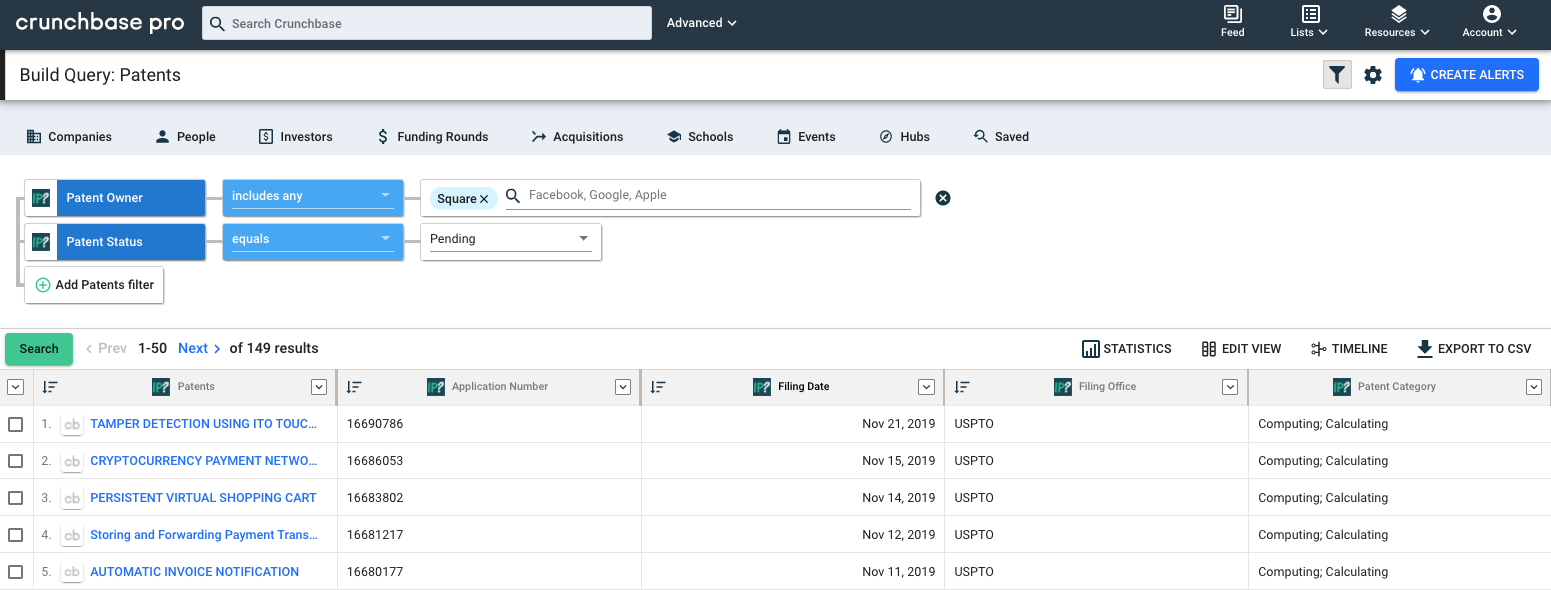Viewport: 1551px width, 590px height.
Task: Open Application Number column options dropdown
Action: pos(623,387)
